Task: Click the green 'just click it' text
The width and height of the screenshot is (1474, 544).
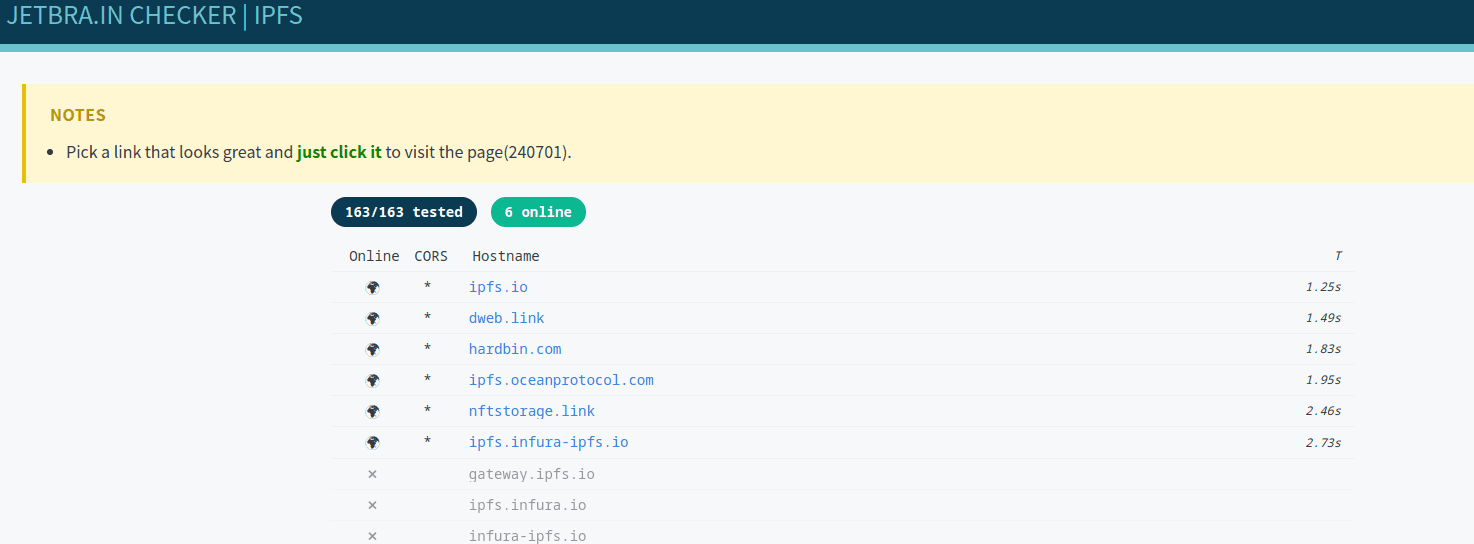Action: click(x=339, y=152)
